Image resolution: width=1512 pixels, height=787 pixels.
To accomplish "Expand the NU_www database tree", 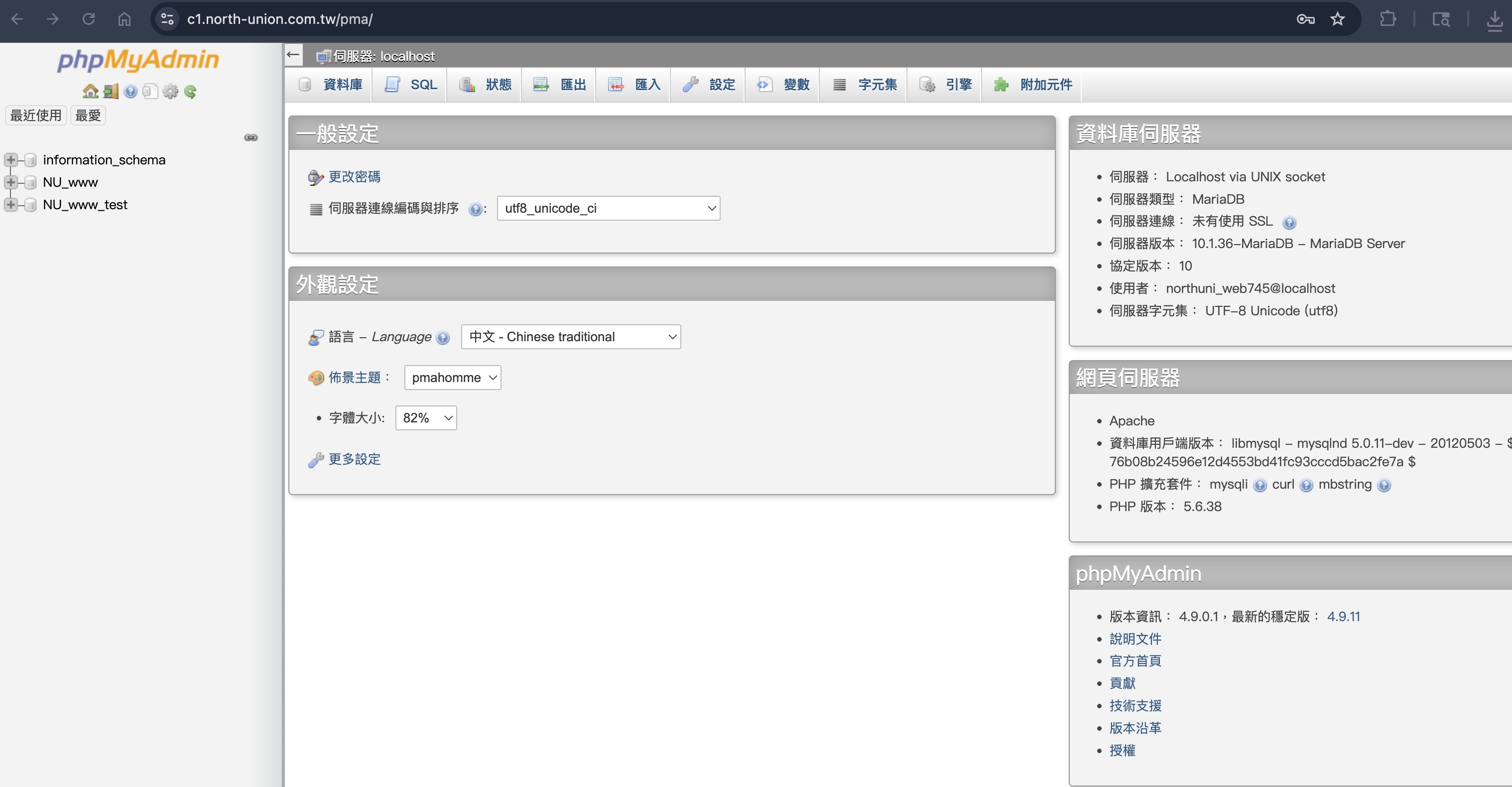I will [x=10, y=182].
